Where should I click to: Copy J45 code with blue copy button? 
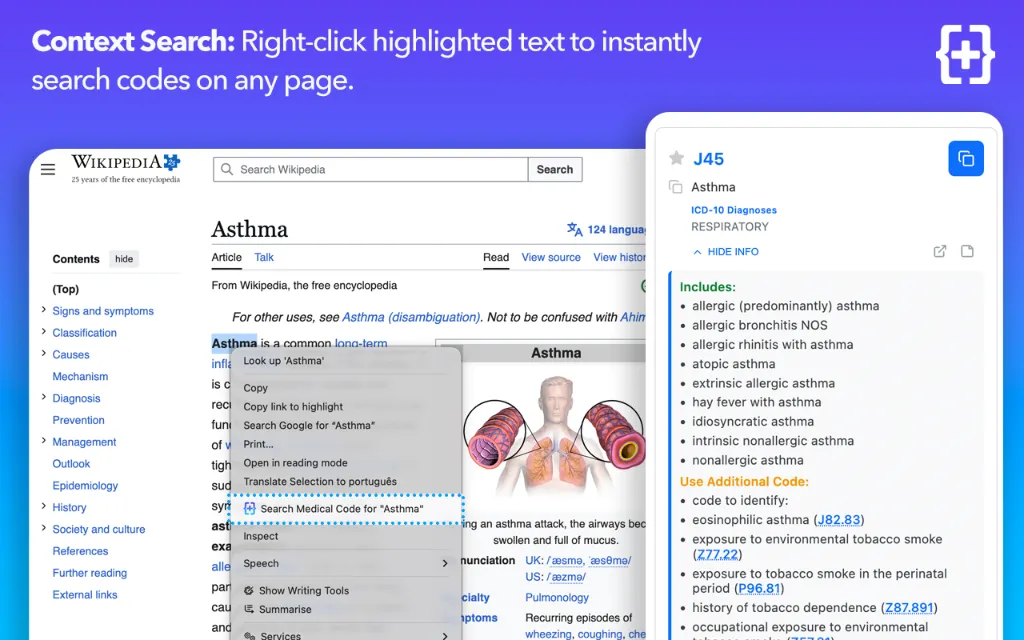966,159
